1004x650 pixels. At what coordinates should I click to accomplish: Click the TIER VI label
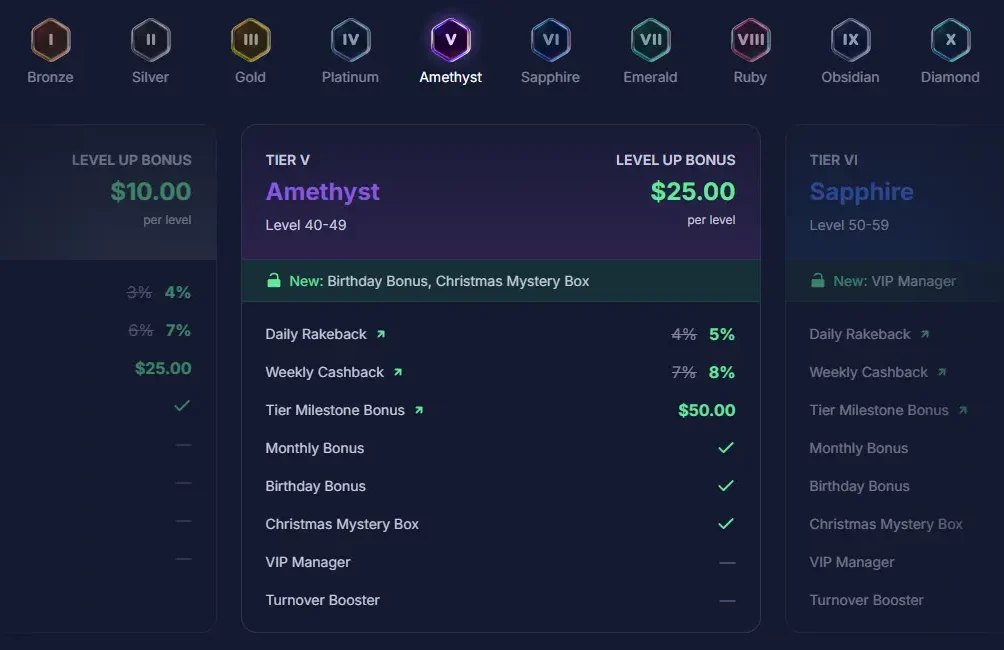[x=833, y=160]
